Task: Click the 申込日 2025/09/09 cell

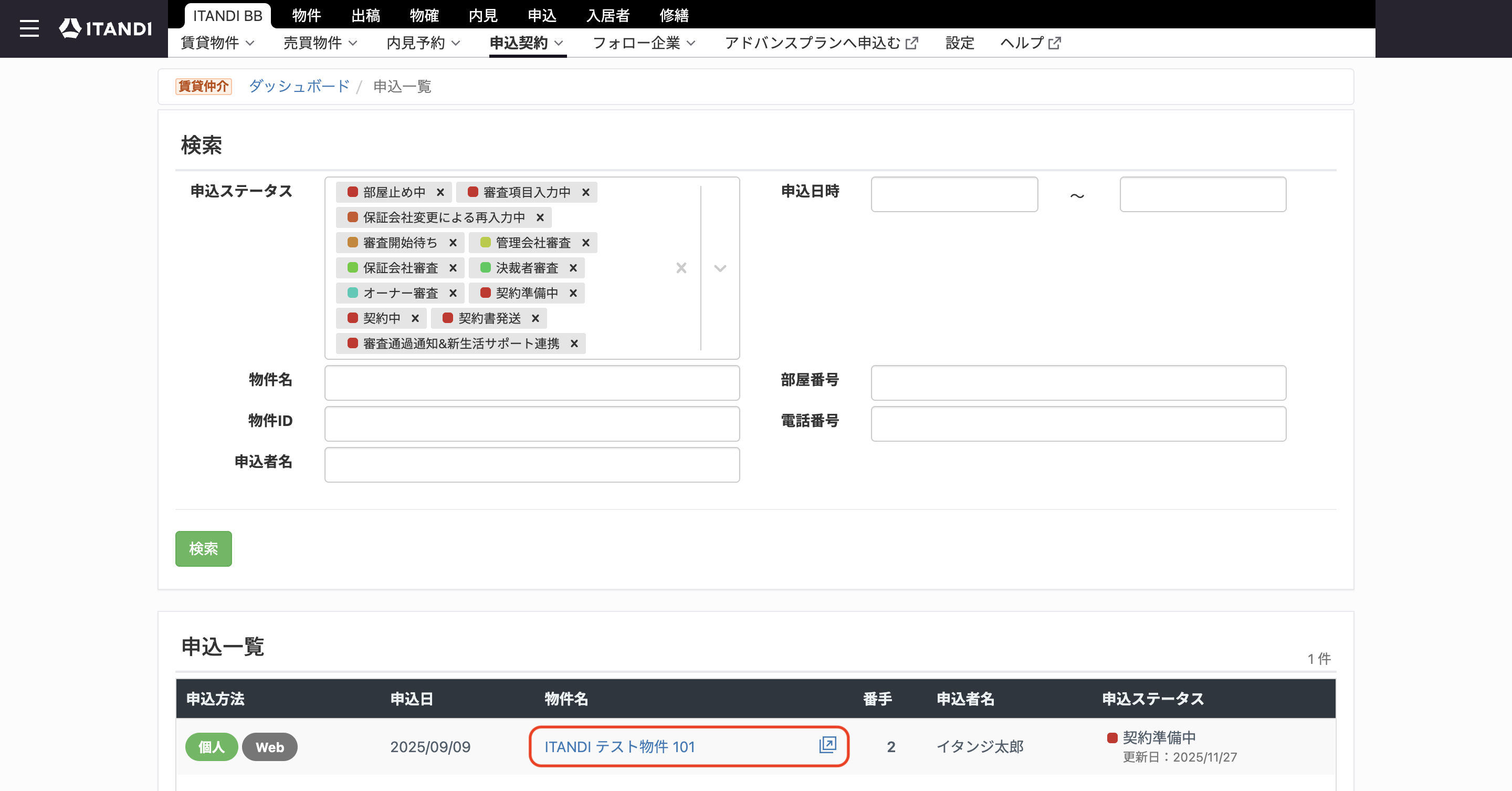Action: pos(430,746)
